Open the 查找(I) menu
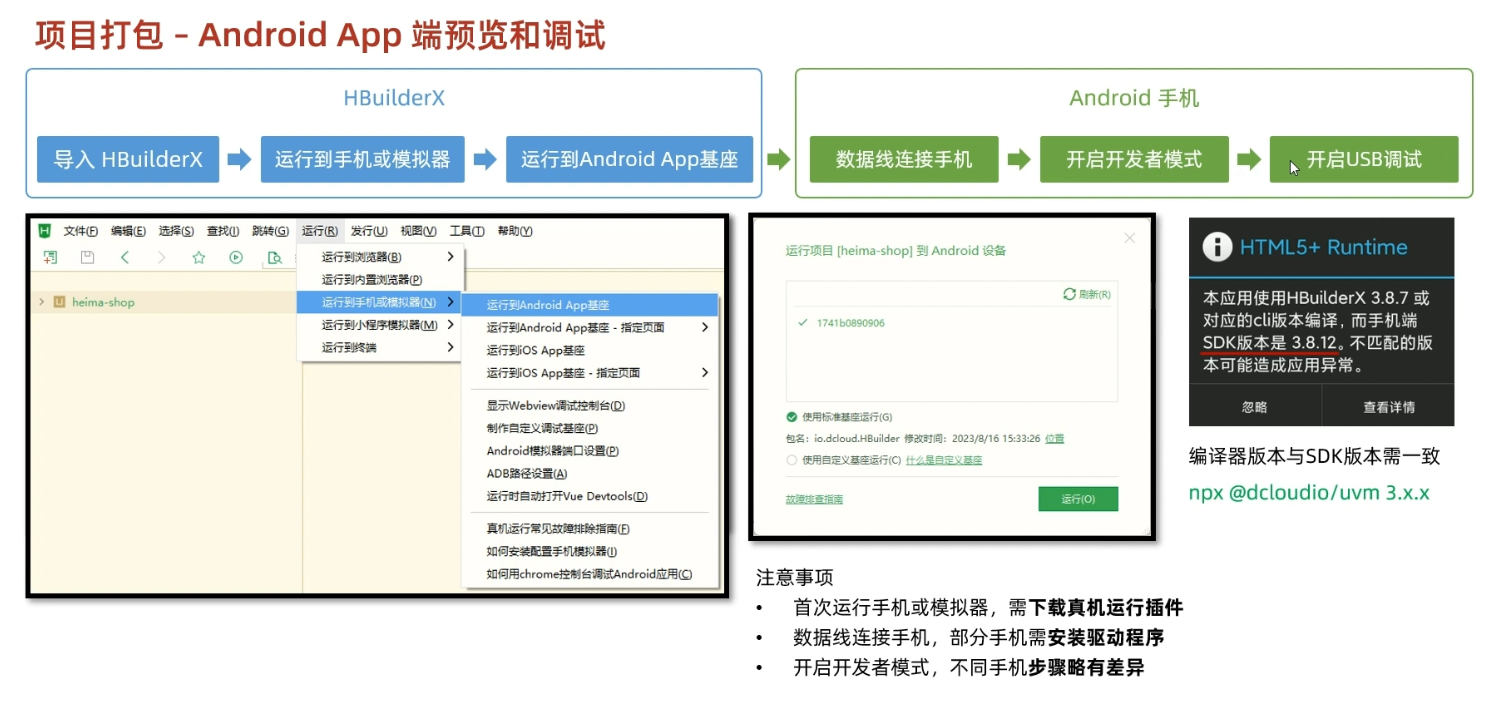Viewport: 1498px width, 705px height. pos(223,231)
